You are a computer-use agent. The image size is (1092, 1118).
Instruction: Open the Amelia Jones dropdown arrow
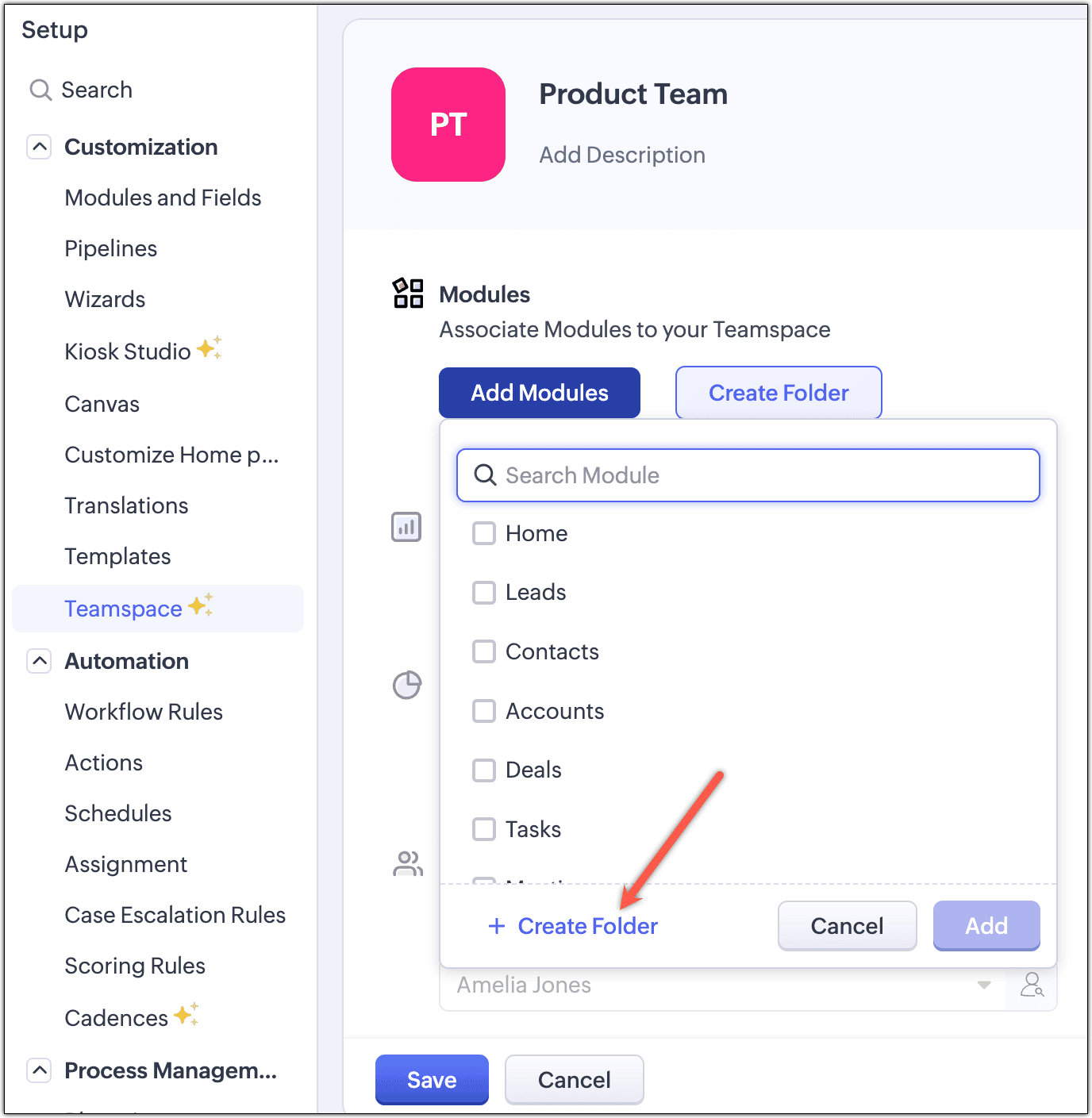984,985
